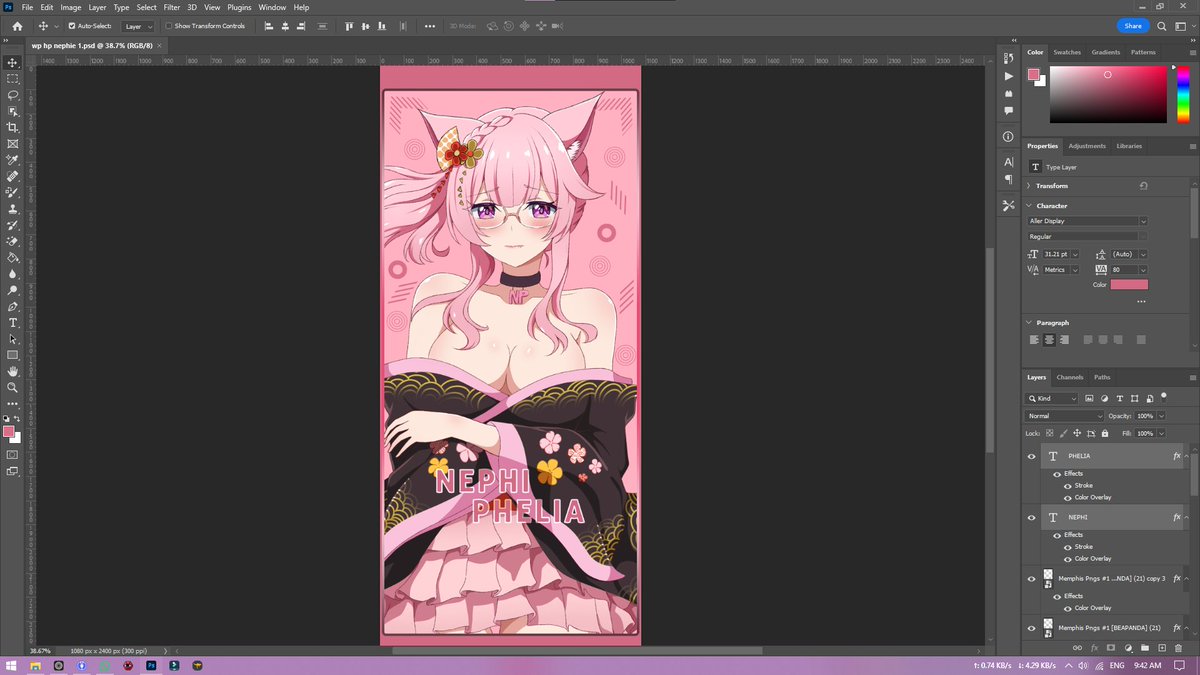This screenshot has height=675, width=1200.
Task: Delete layer with trash icon
Action: [1178, 648]
